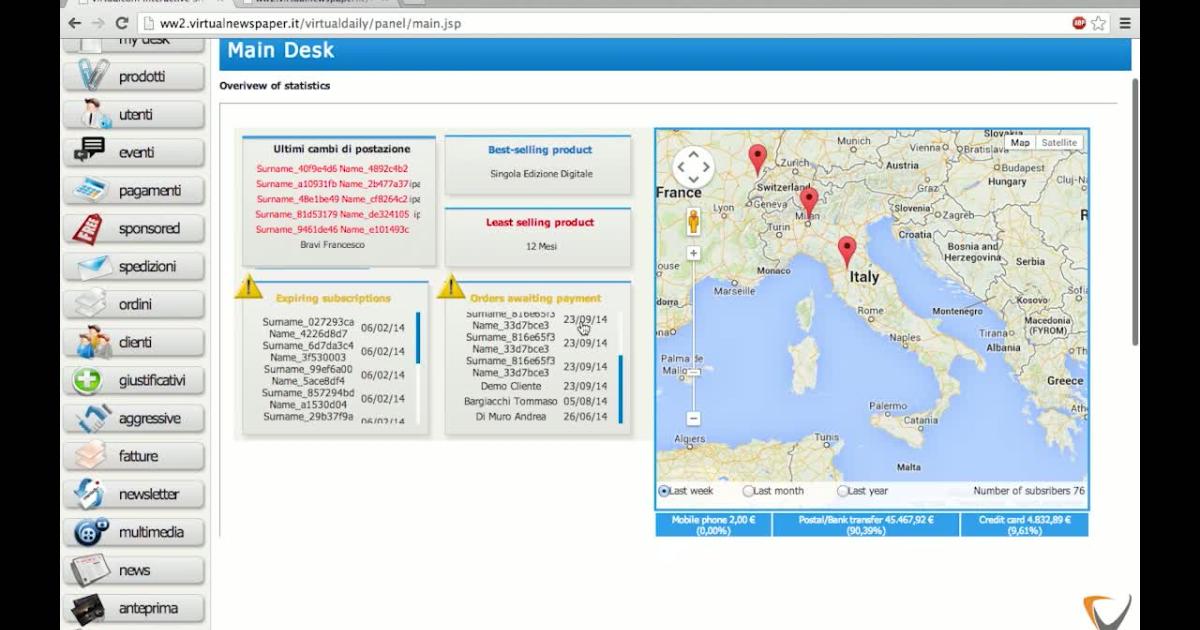Screen dimensions: 1200x630
Task: Open the newsletter menu item
Action: [148, 494]
